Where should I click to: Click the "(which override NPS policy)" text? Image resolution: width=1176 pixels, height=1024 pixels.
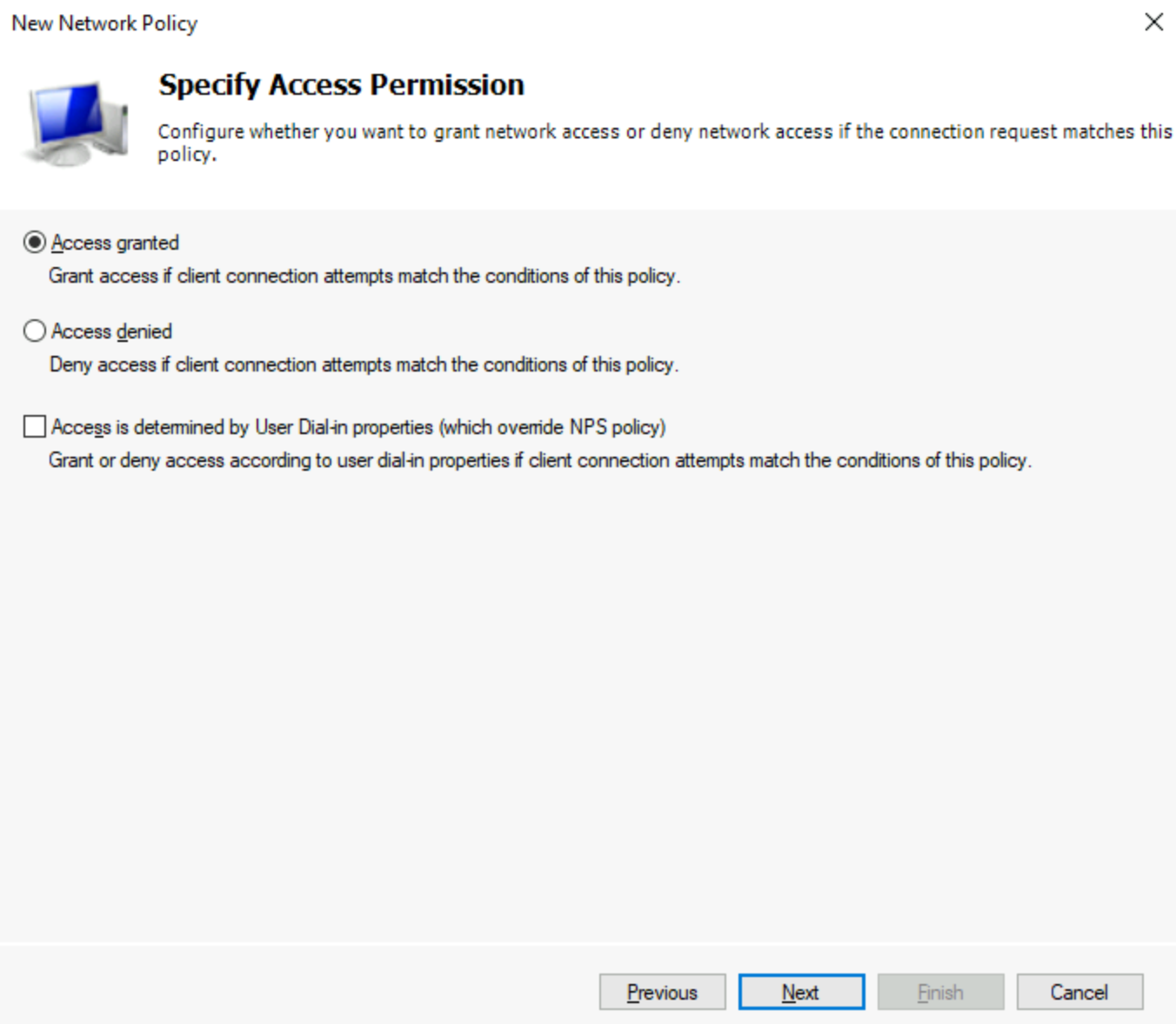(553, 427)
